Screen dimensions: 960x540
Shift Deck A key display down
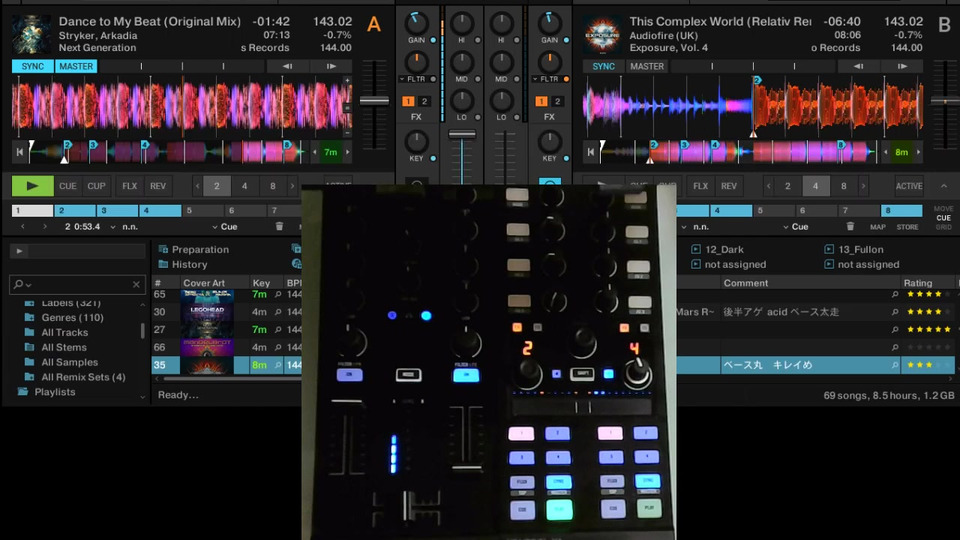click(x=315, y=152)
